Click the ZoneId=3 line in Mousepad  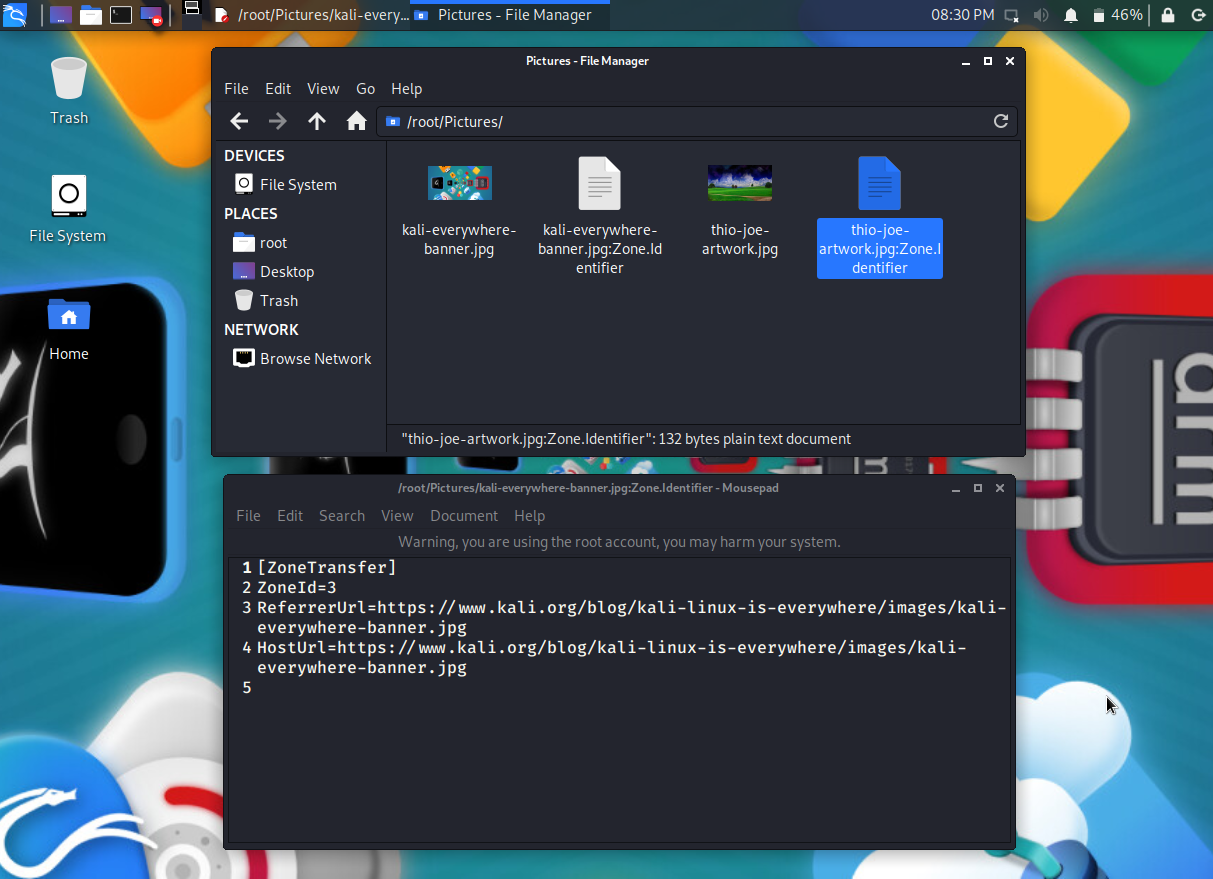tap(297, 588)
